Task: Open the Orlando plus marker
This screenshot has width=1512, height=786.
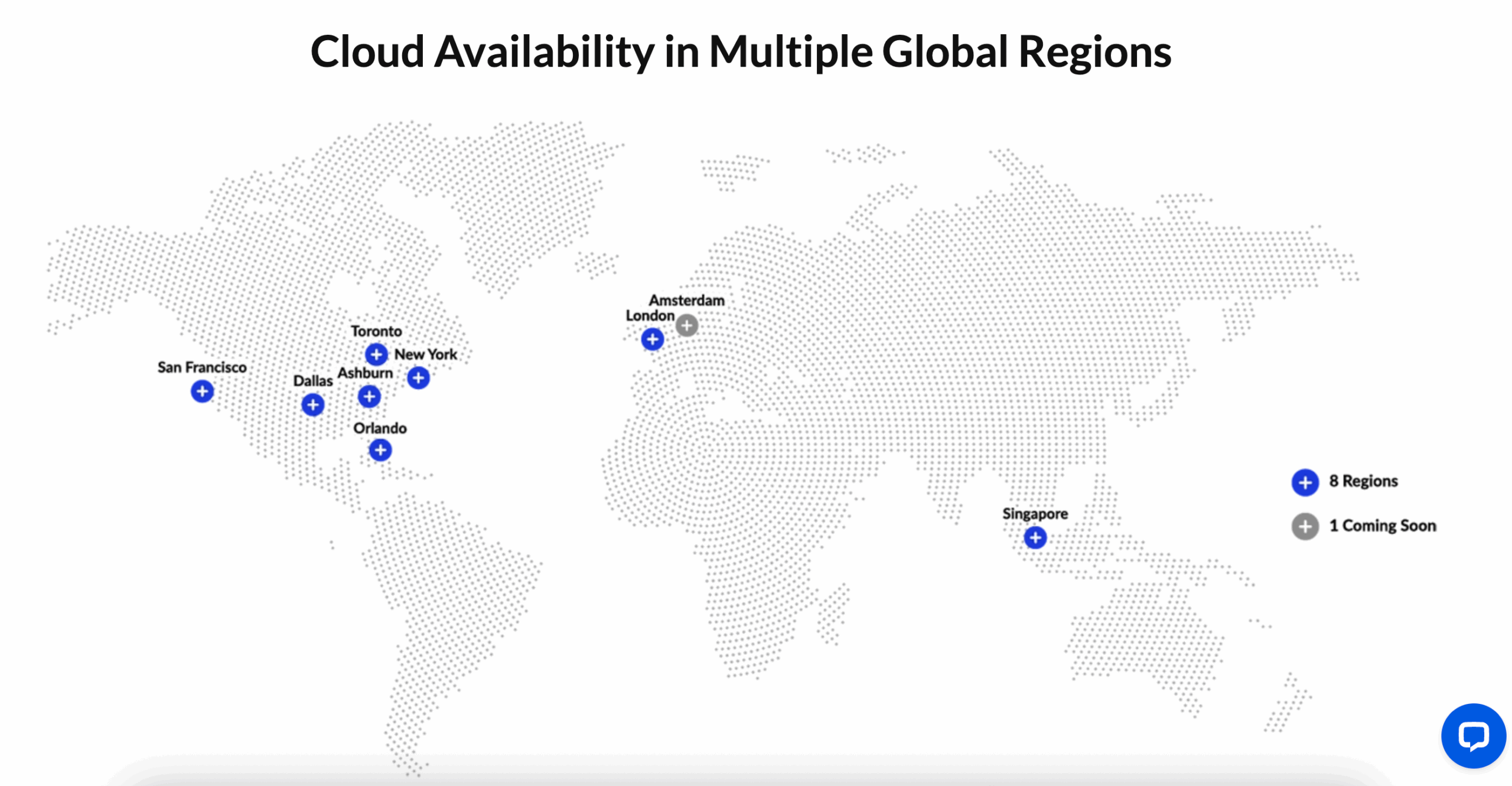Action: (x=380, y=451)
